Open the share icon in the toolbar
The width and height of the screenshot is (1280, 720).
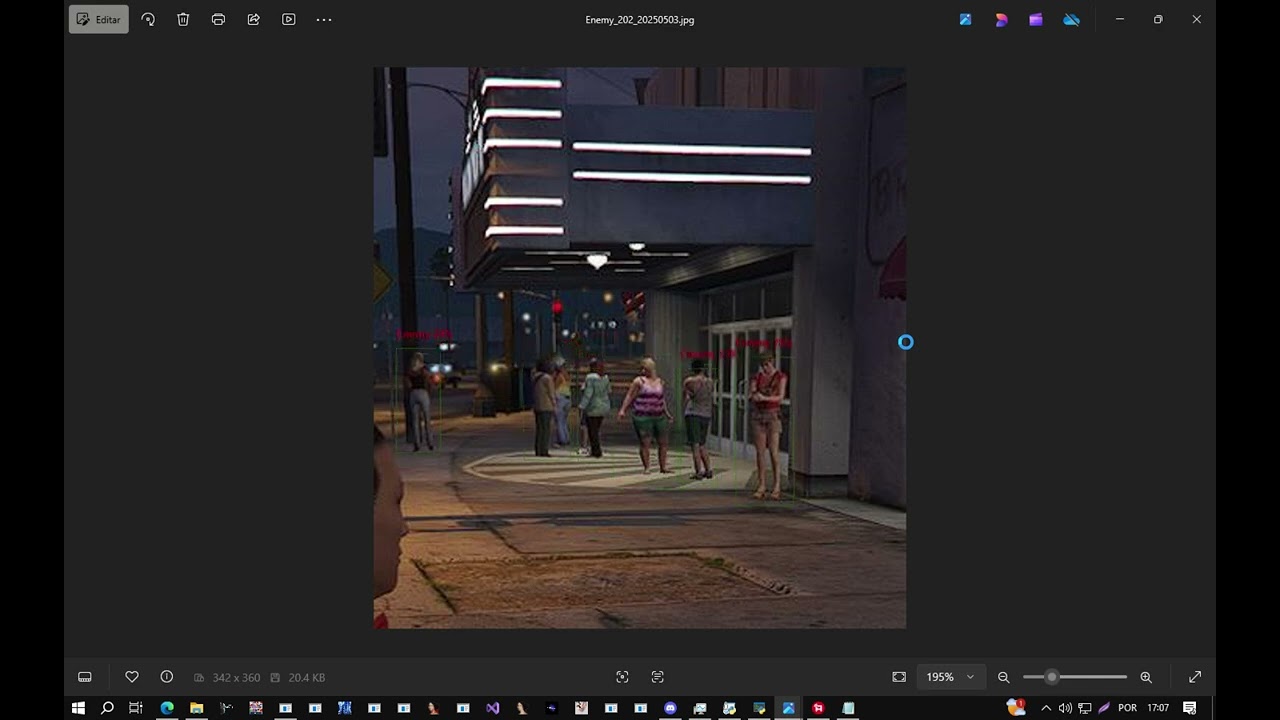[254, 19]
